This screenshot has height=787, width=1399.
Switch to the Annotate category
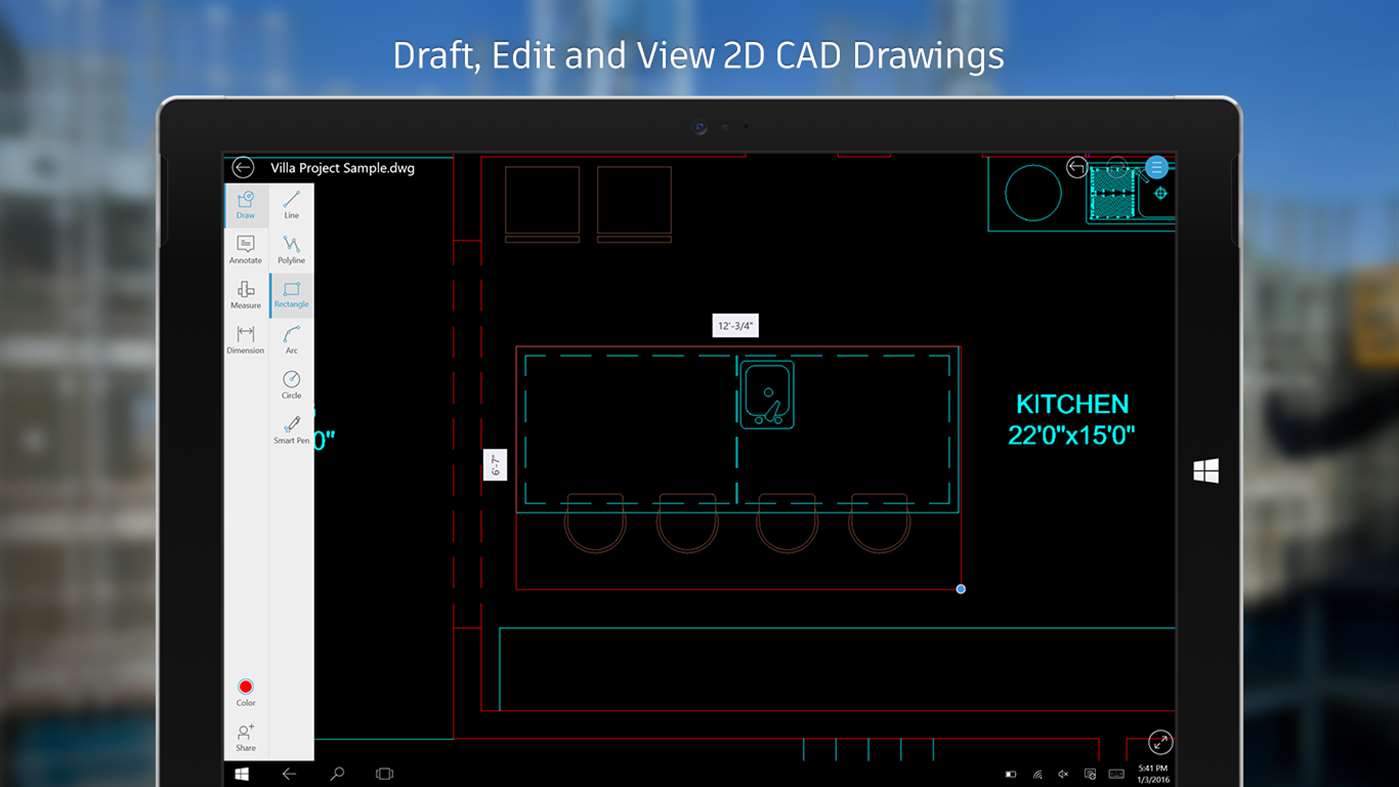pos(246,250)
